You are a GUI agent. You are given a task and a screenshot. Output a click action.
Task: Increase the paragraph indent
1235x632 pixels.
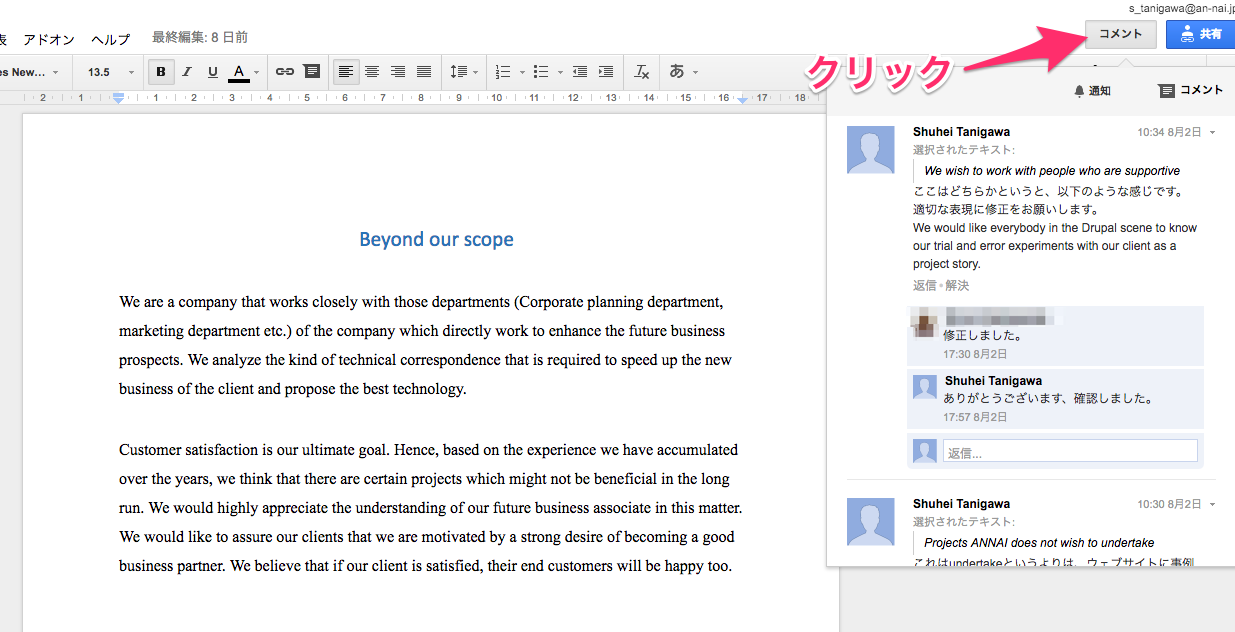[606, 72]
